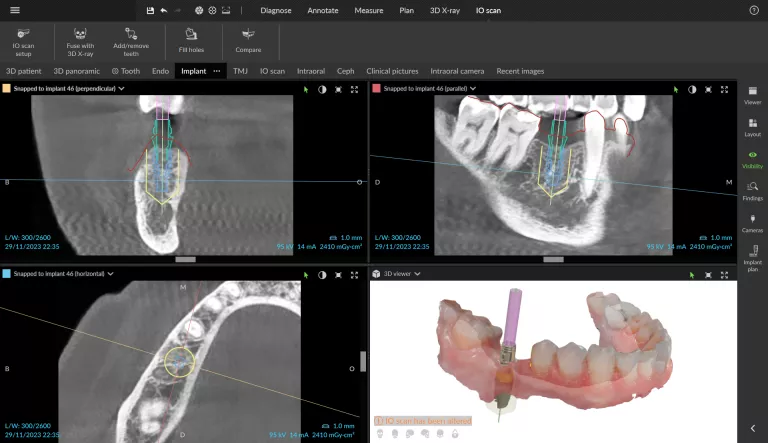Switch to the Endo tab
Screen dimensions: 768x443
tap(160, 71)
